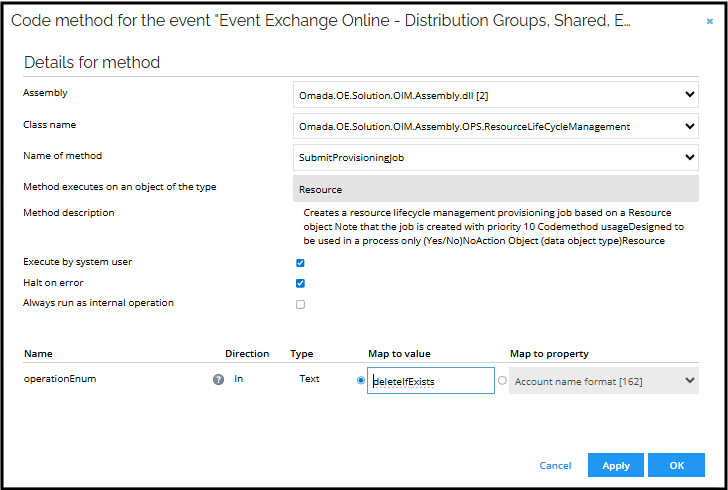Click the help icon beside operationEnum

(x=218, y=380)
